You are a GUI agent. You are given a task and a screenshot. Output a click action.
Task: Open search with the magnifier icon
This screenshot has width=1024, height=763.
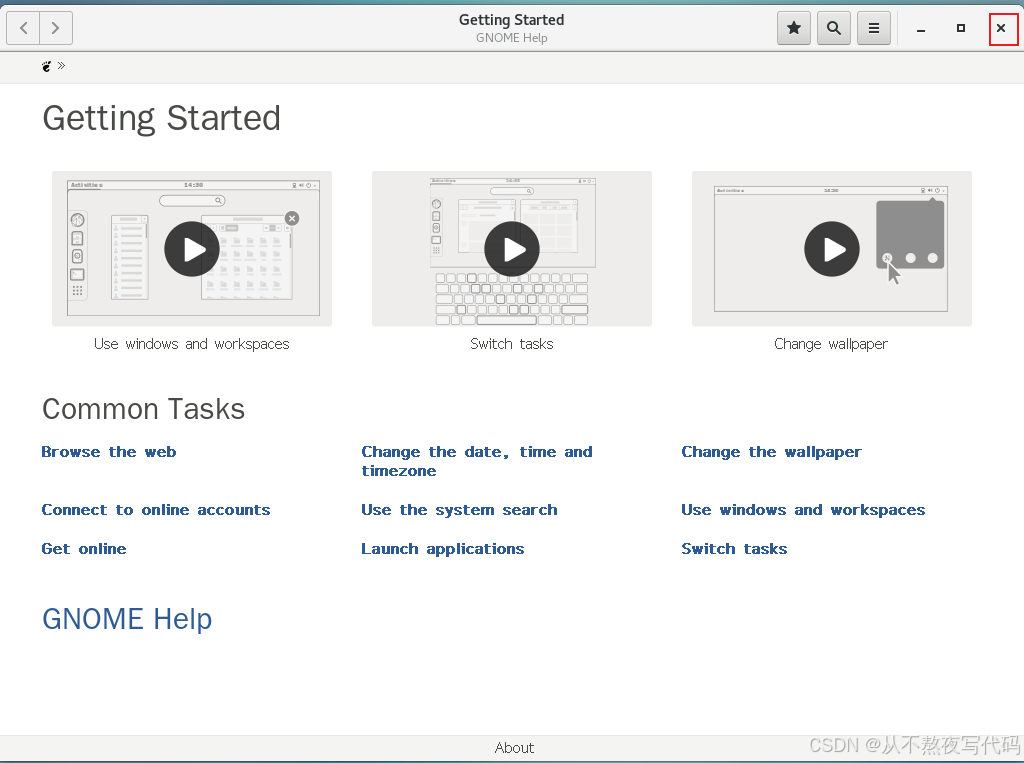pos(834,28)
